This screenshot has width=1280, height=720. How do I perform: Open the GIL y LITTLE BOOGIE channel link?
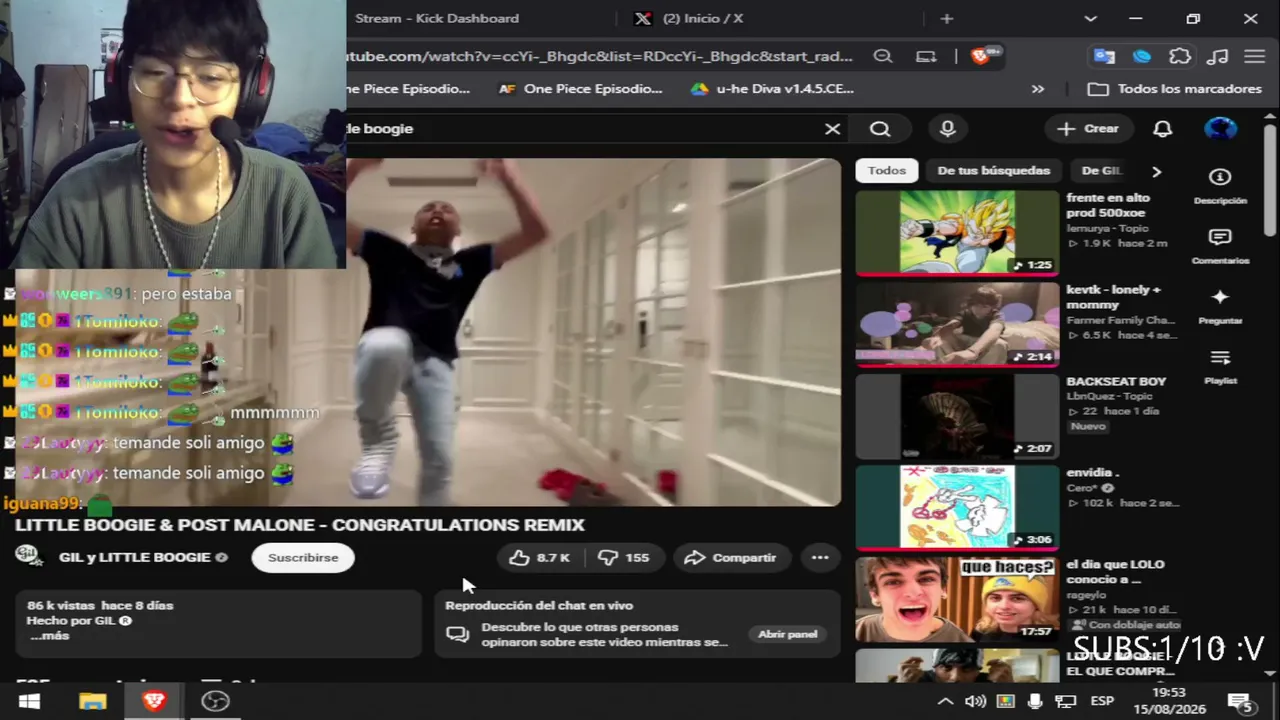(x=134, y=557)
